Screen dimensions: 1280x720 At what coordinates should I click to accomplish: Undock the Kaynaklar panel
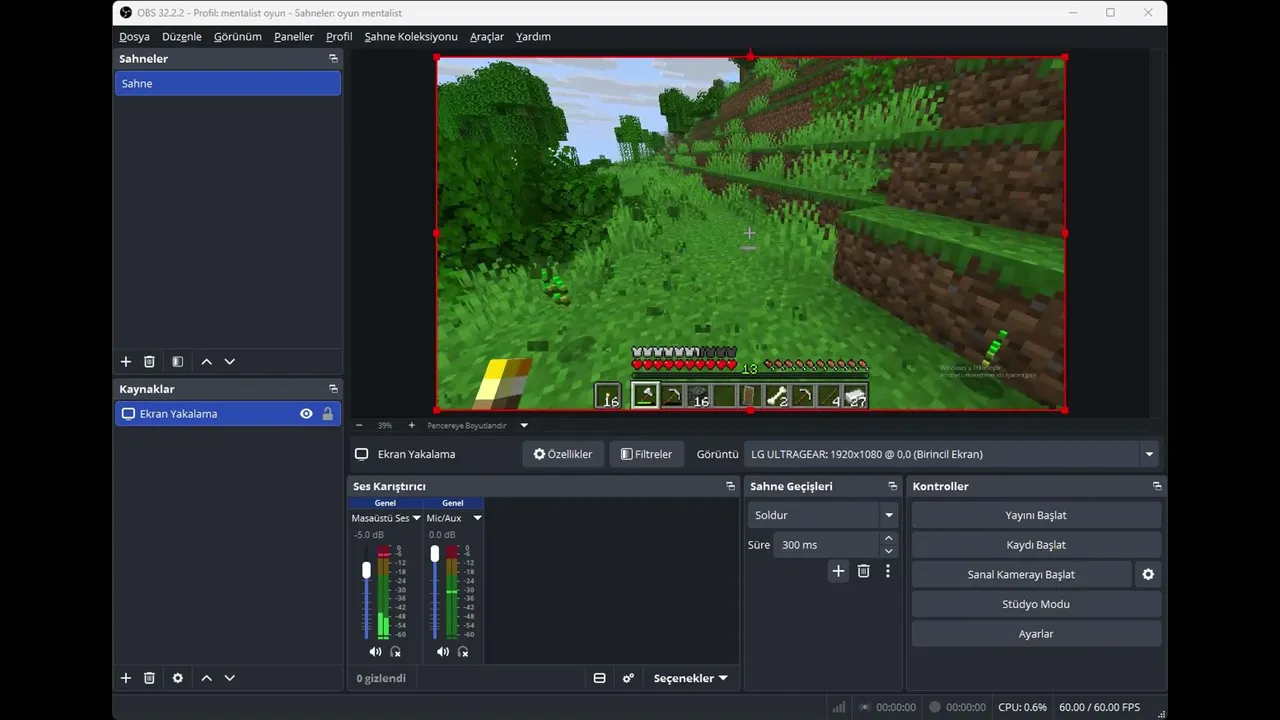pyautogui.click(x=333, y=389)
